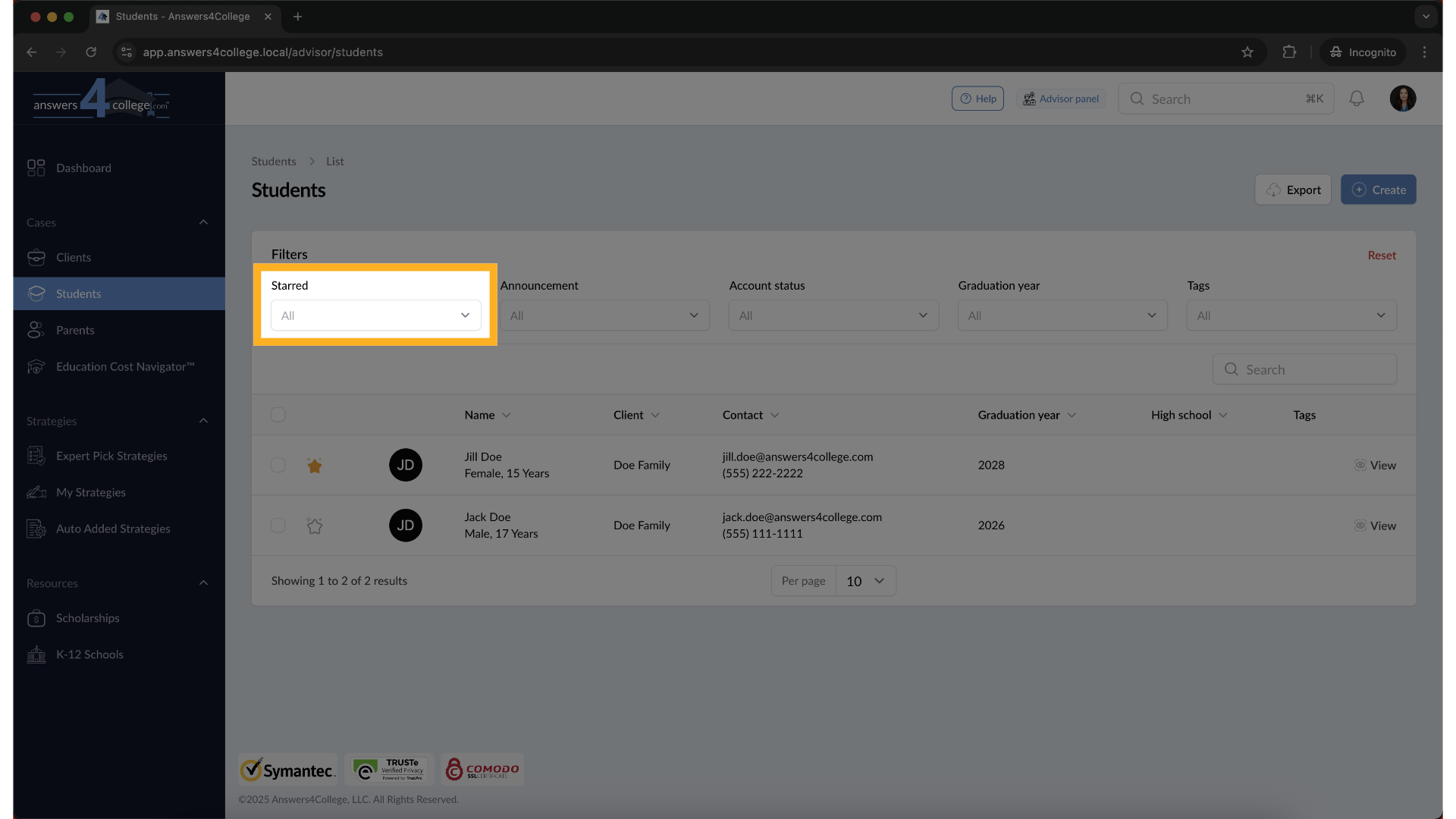Open the Expert Pick Strategies menu item

(111, 456)
